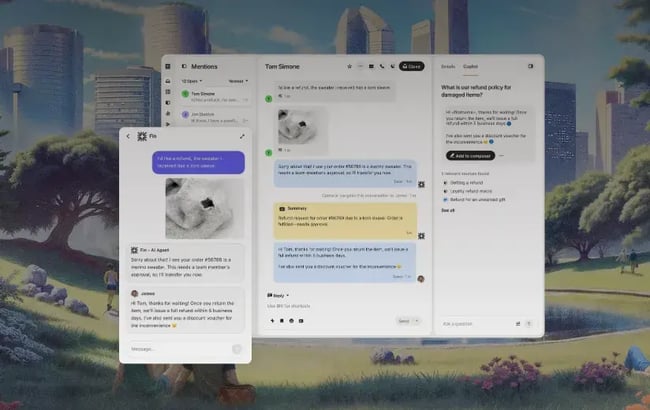650x410 pixels.
Task: Switch to the Copilot tab
Action: [471, 66]
